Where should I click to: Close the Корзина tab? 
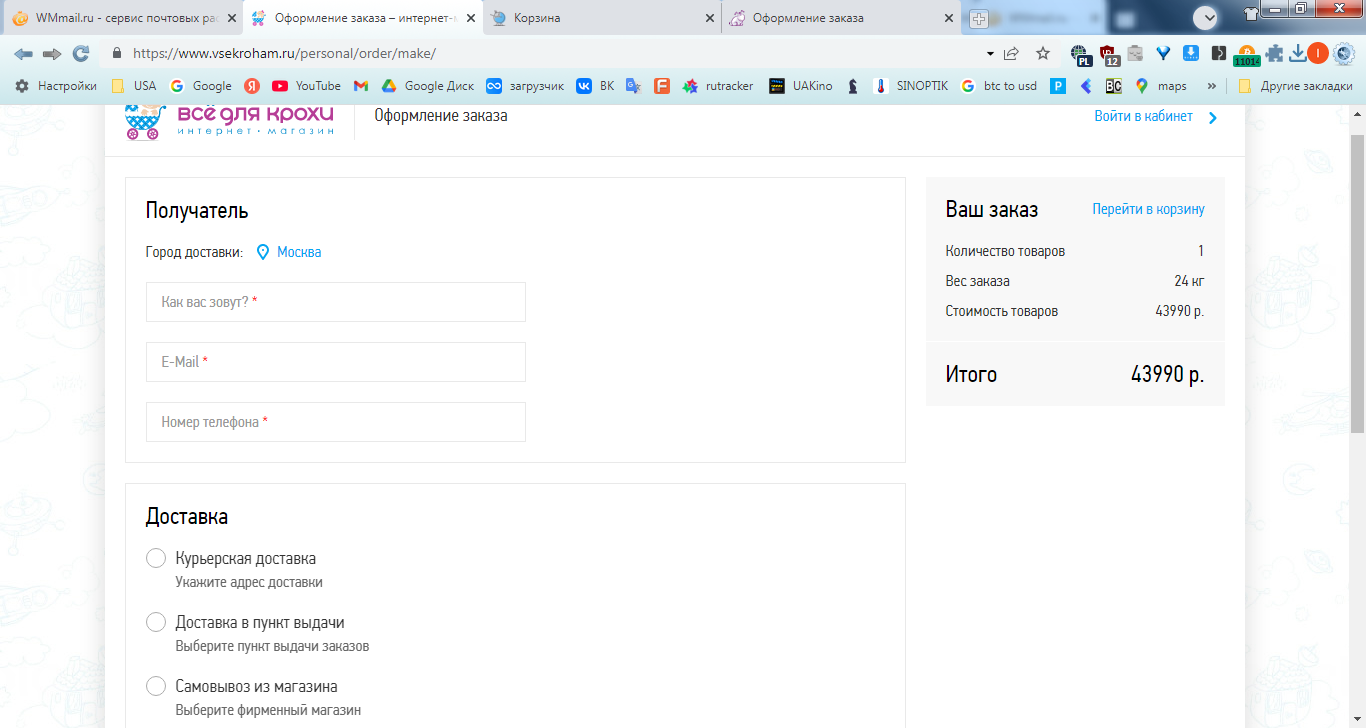[711, 18]
